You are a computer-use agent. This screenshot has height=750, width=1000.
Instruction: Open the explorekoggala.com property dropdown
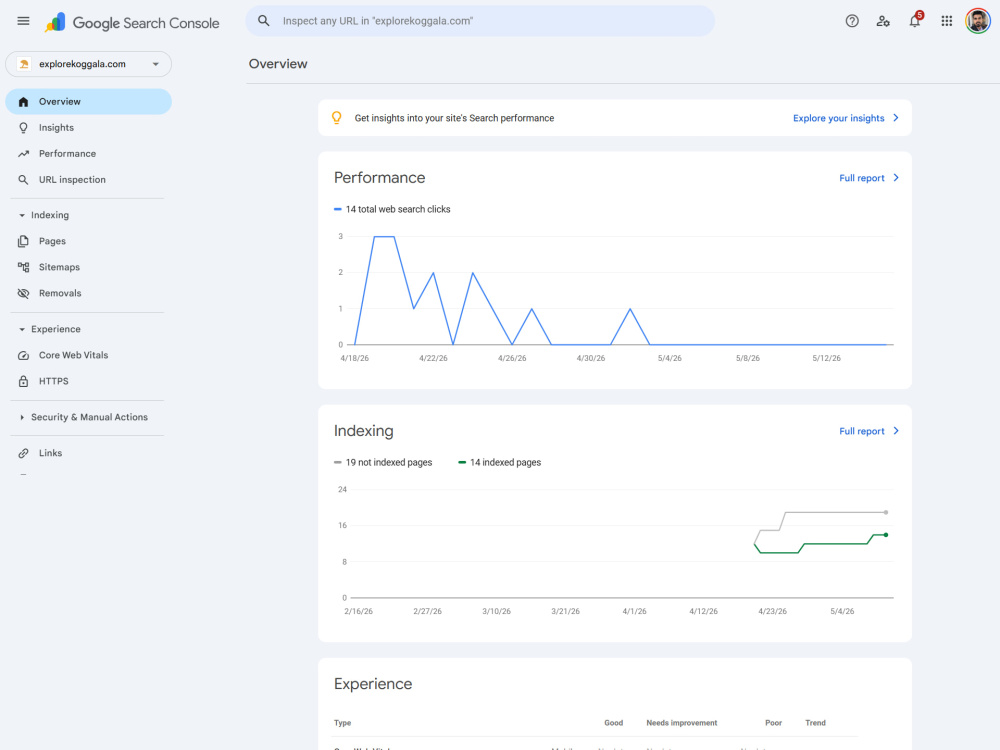[x=89, y=64]
